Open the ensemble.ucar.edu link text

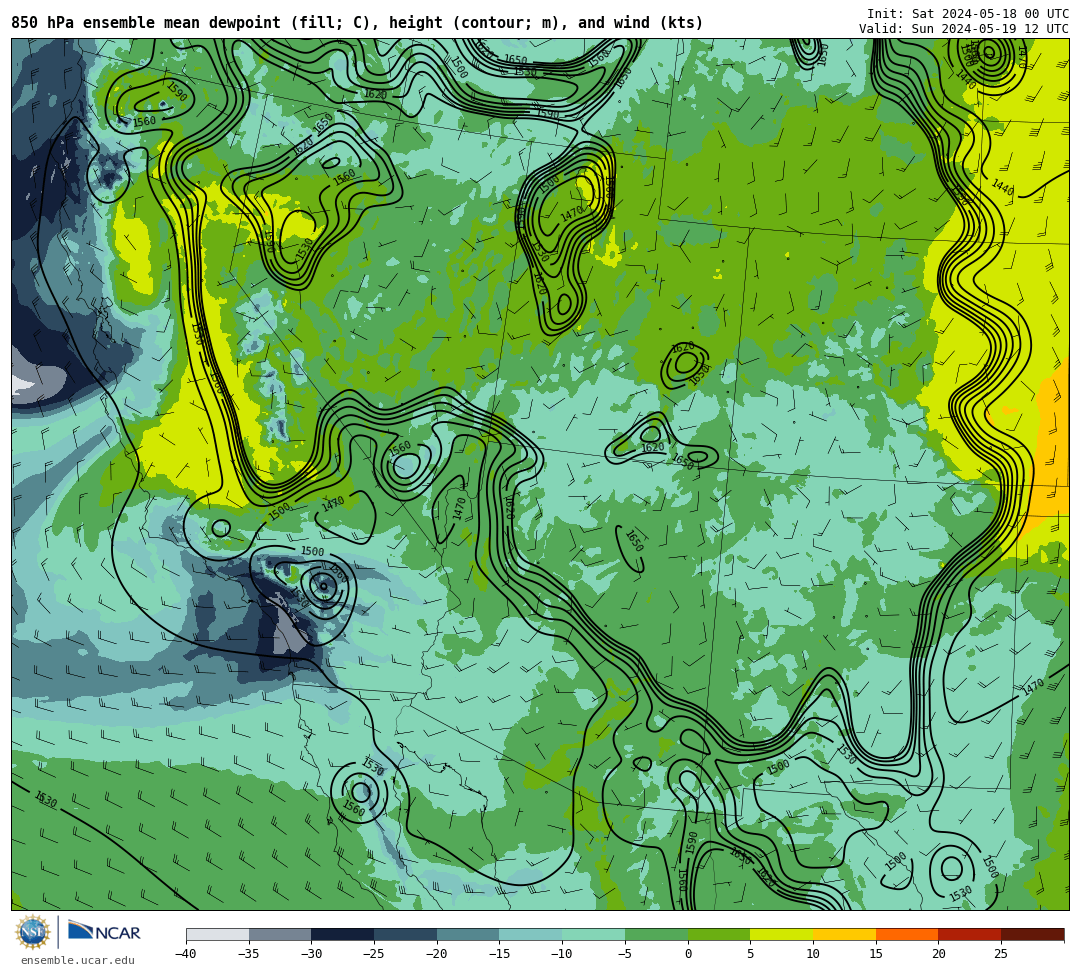point(78,960)
